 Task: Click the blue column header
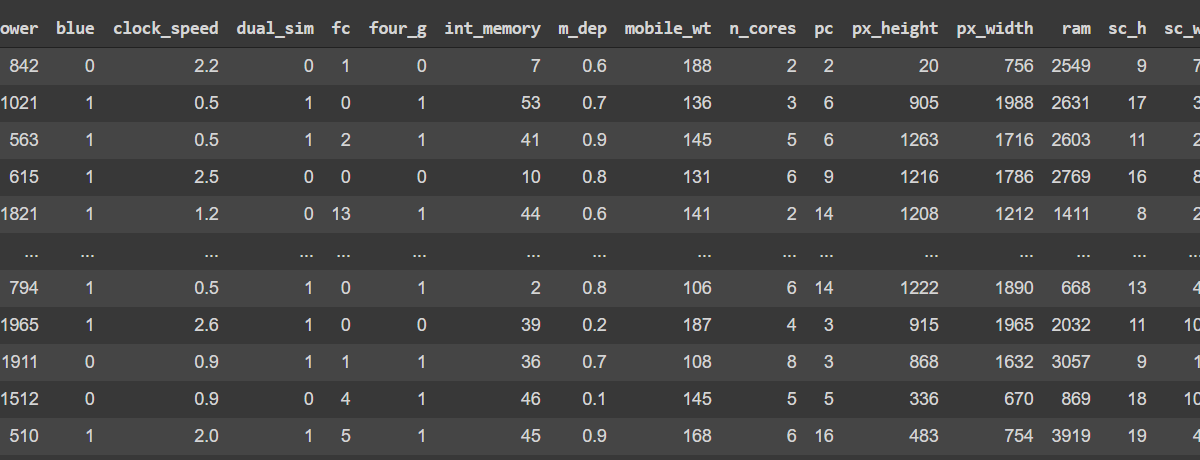(x=75, y=28)
